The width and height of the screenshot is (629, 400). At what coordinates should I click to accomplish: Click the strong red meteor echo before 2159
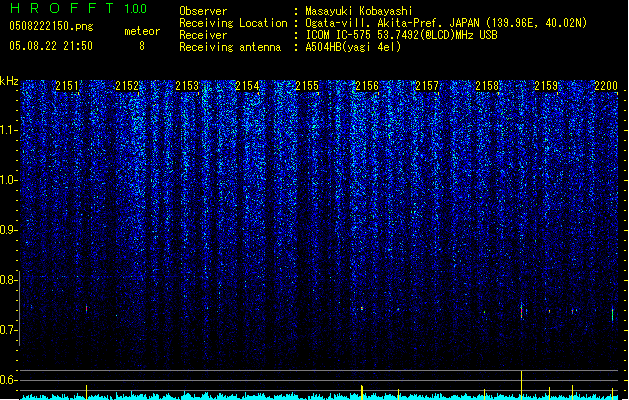click(521, 311)
